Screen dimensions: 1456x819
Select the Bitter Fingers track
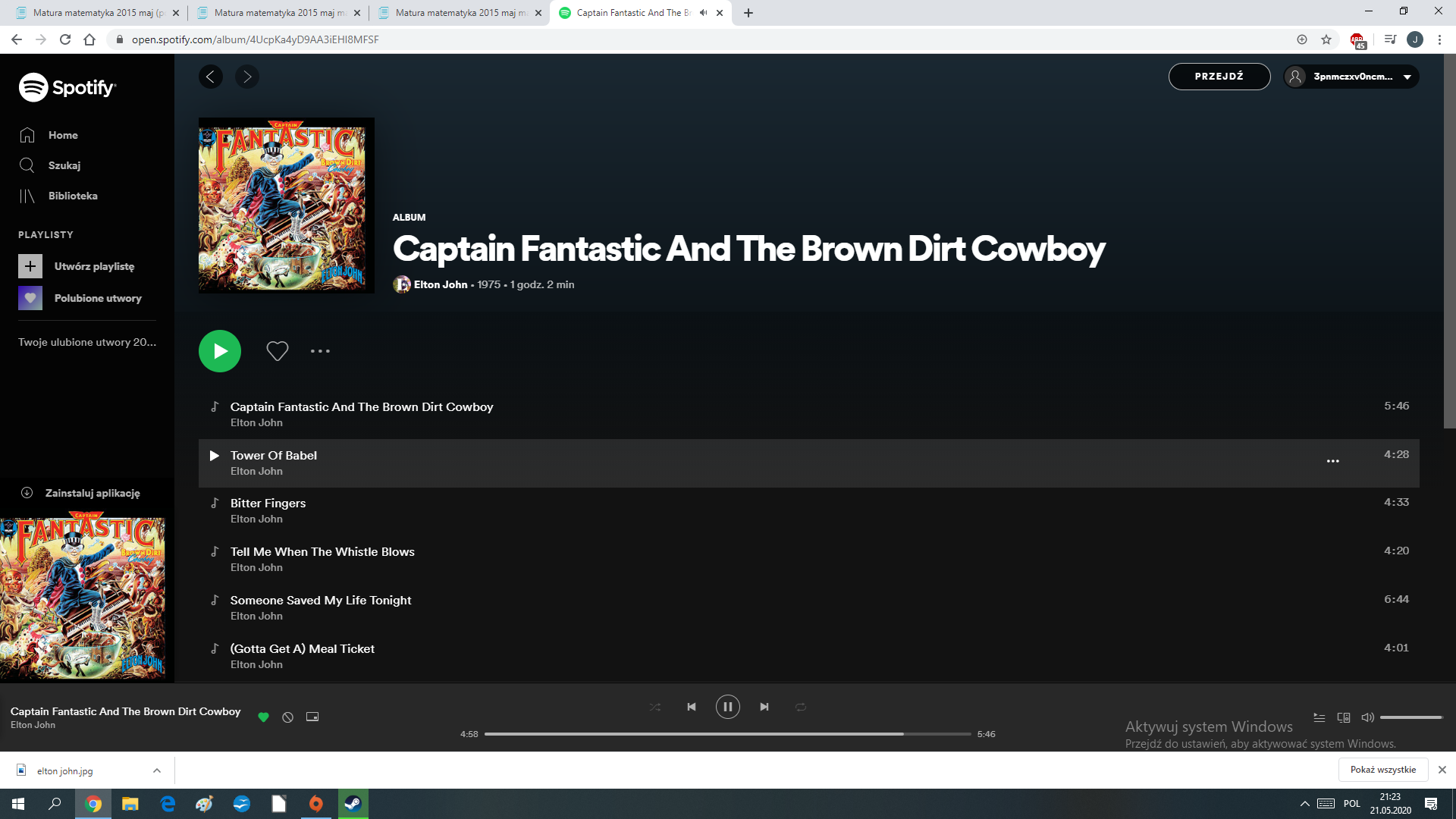[809, 511]
